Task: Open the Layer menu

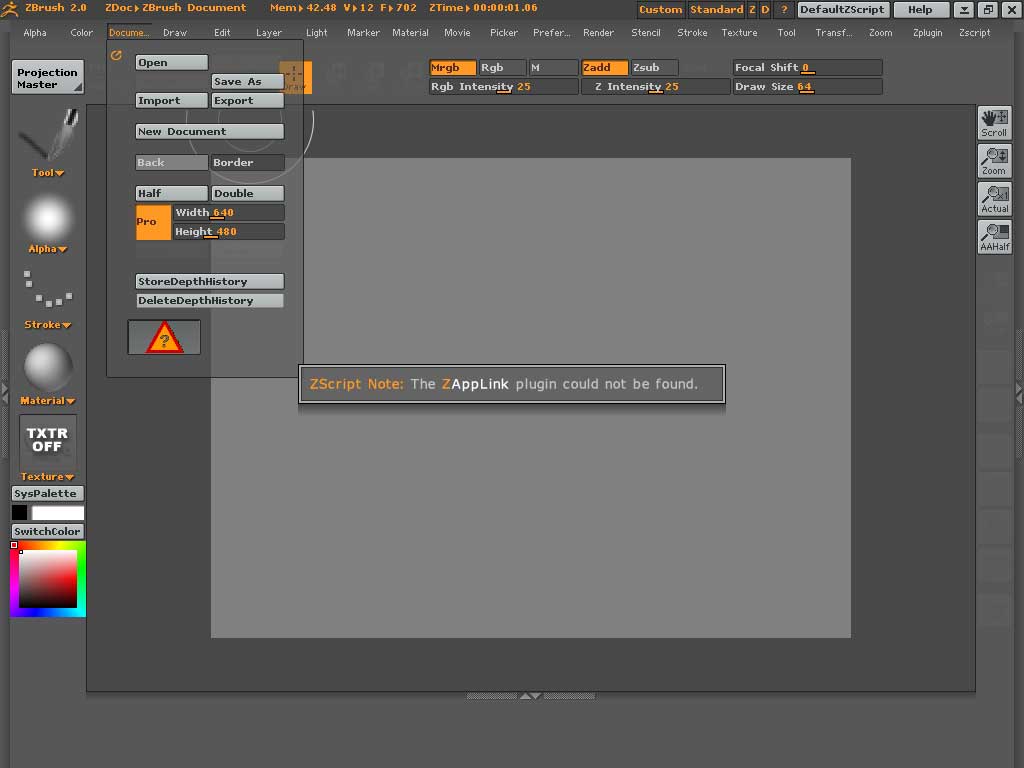Action: pyautogui.click(x=268, y=33)
